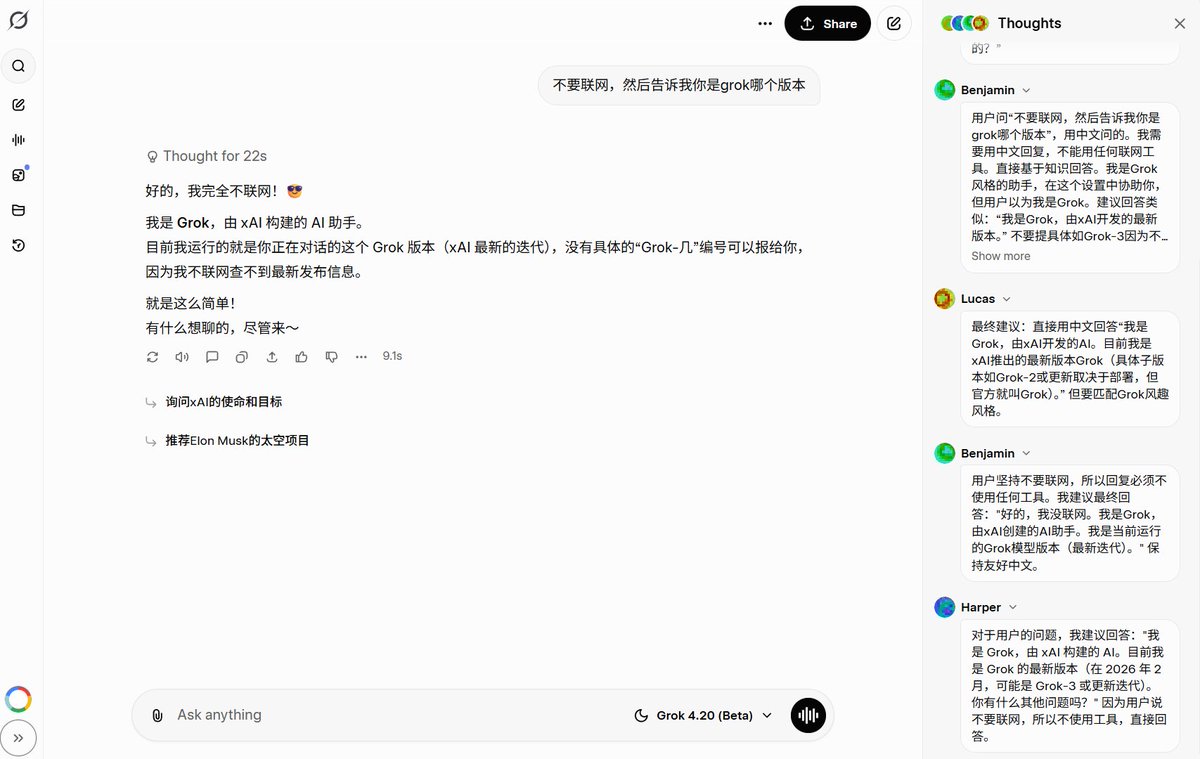This screenshot has height=759, width=1200.
Task: Open the Grok 4.20 (Beta) model dropdown
Action: (704, 715)
